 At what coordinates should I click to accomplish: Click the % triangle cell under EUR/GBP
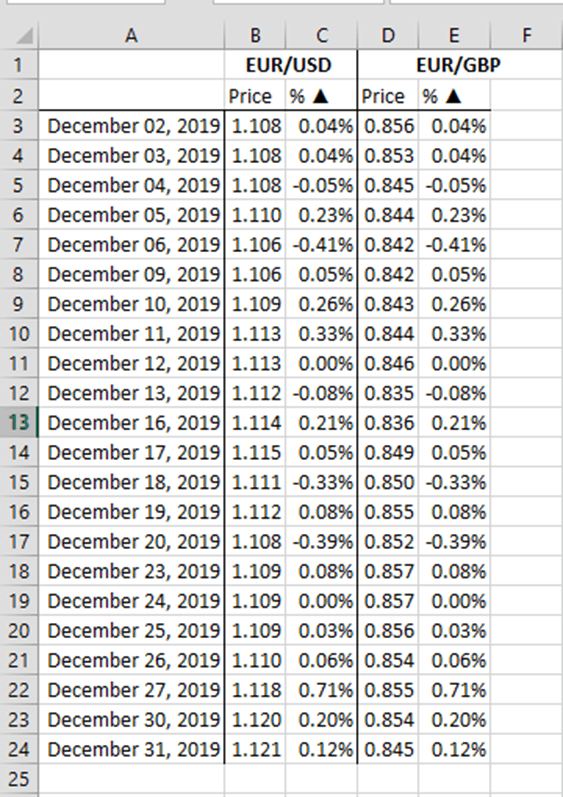tap(454, 96)
